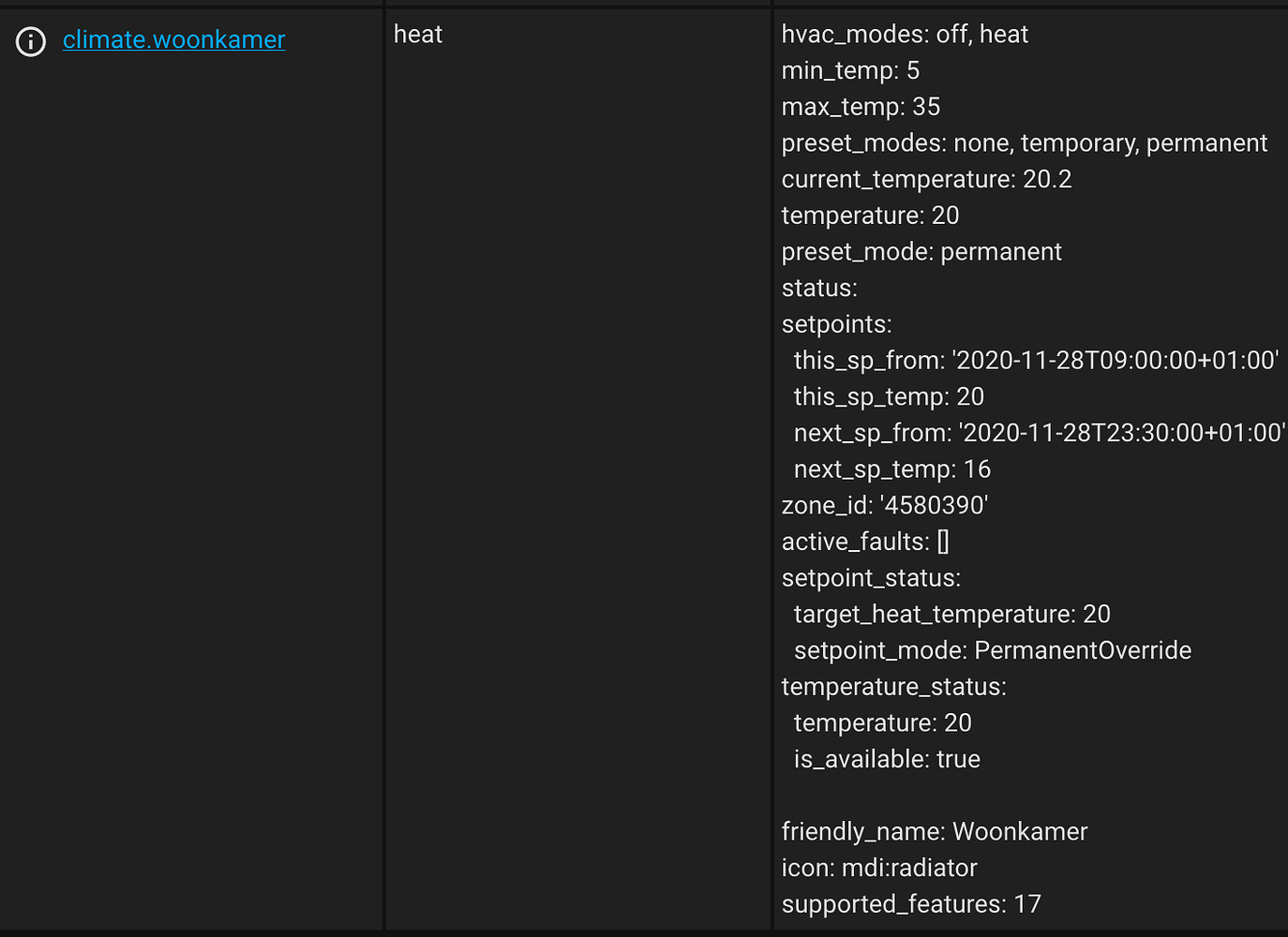The image size is (1288, 937).
Task: Select the 'setpoint_mode: PermanentOverride' line
Action: (x=993, y=651)
